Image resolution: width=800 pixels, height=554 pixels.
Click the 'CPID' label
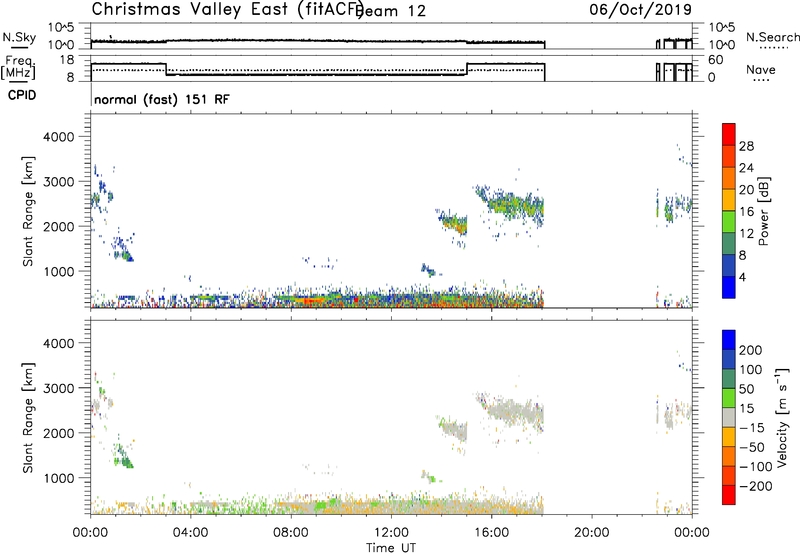(x=22, y=95)
